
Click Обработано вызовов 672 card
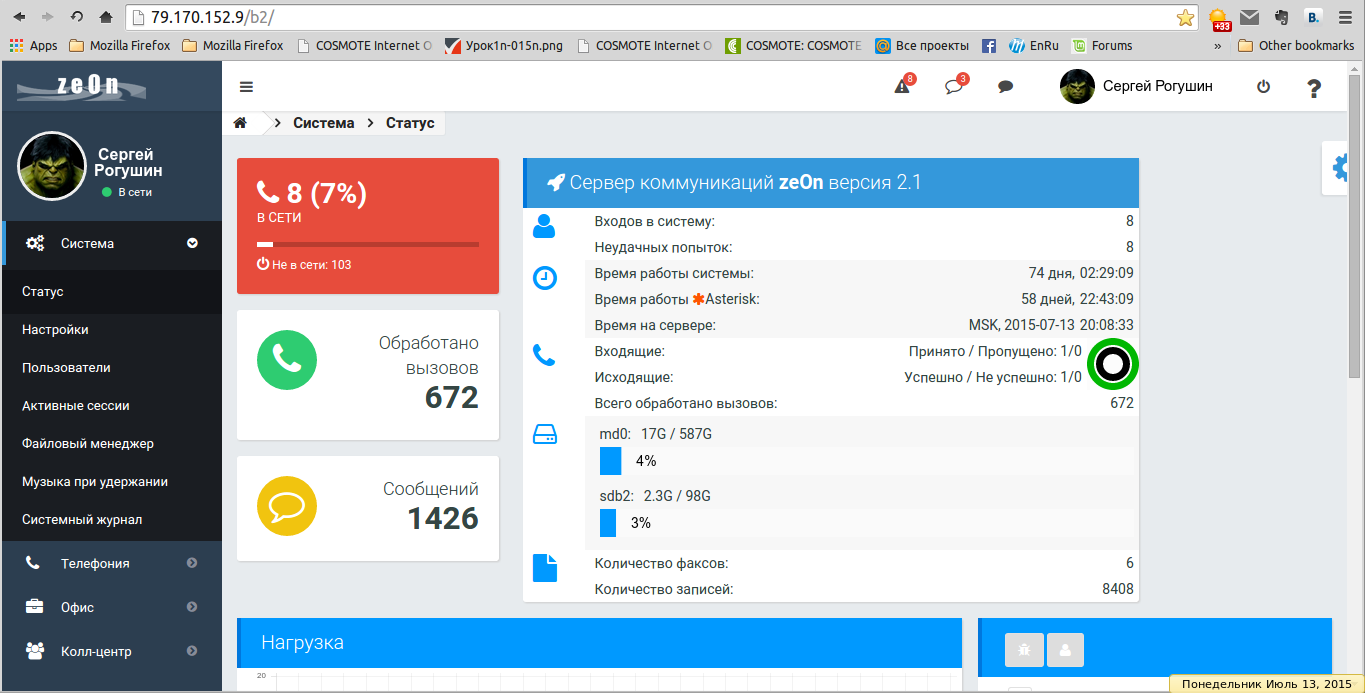click(x=368, y=375)
